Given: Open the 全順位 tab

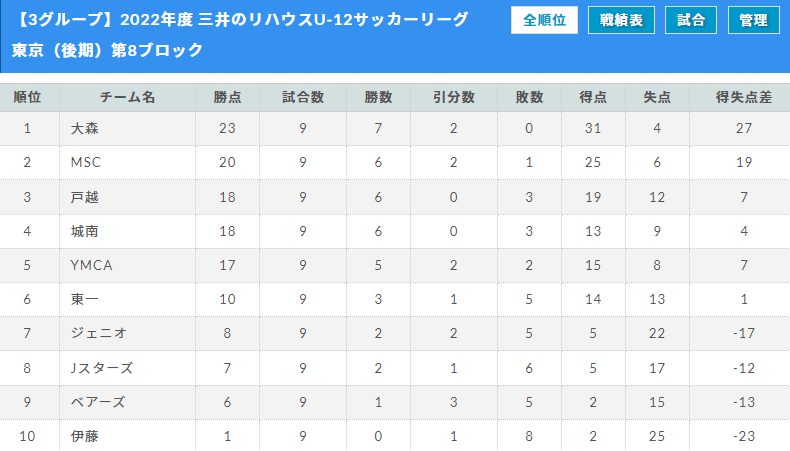Looking at the screenshot, I should click(x=544, y=20).
